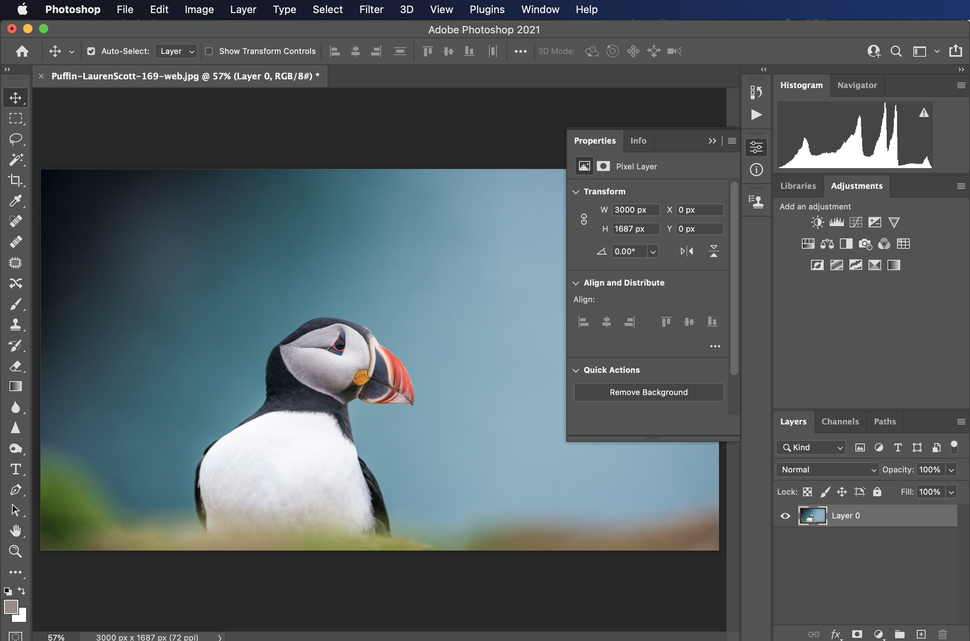This screenshot has height=641, width=970.
Task: Enable Show Transform Controls
Action: coord(209,51)
